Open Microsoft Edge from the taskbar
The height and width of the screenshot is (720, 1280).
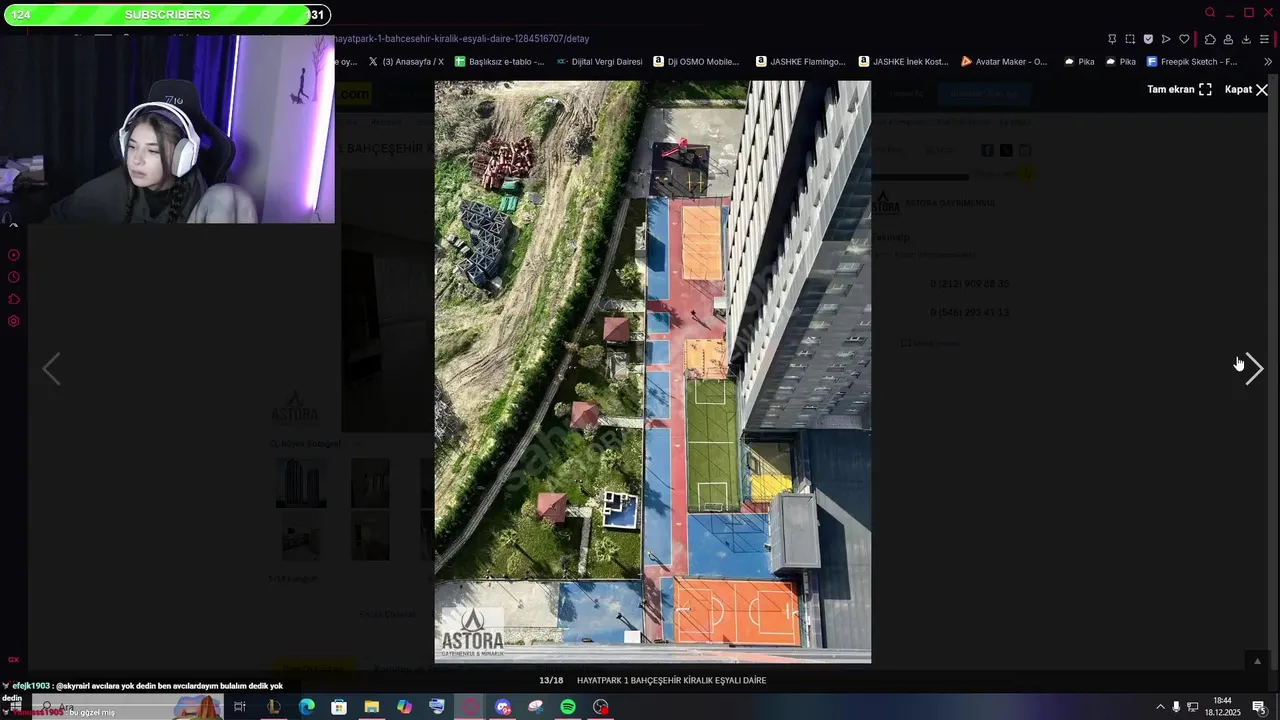tap(307, 707)
